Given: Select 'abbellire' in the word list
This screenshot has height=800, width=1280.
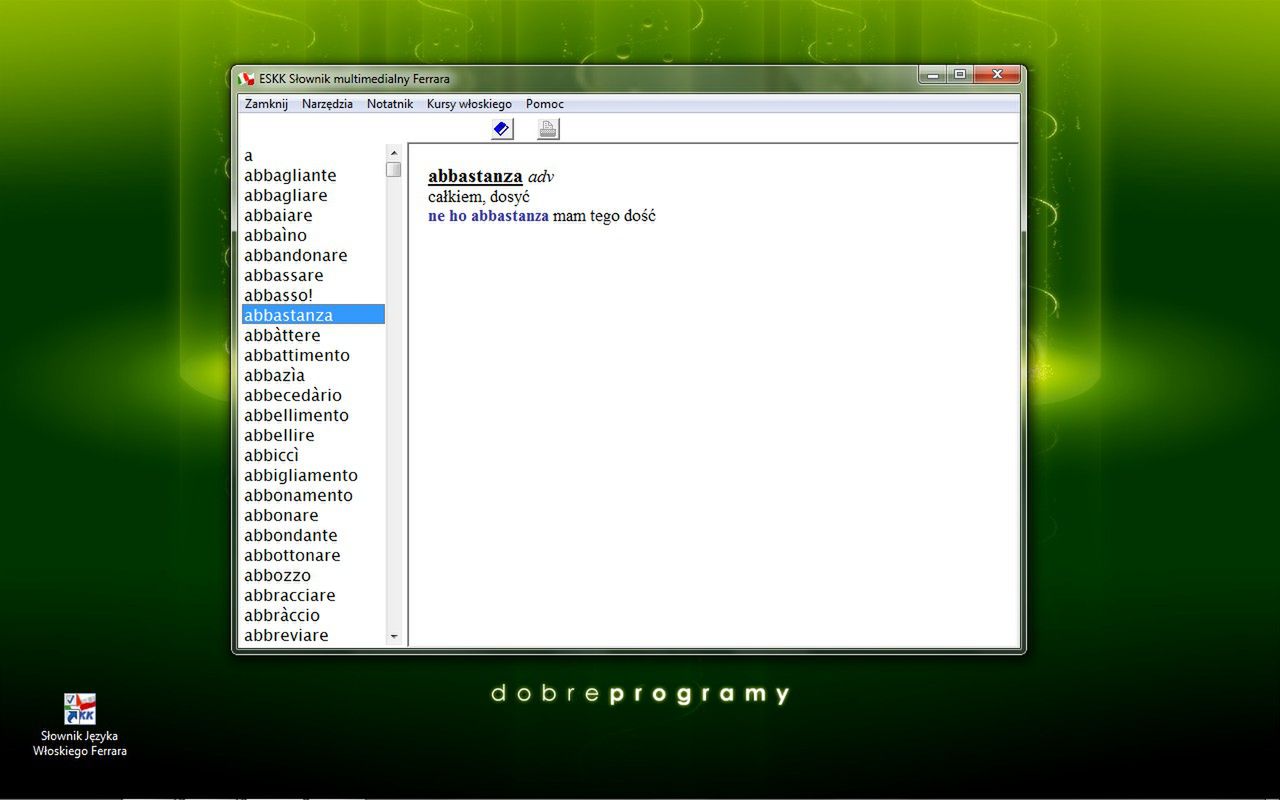Looking at the screenshot, I should 313,435.
